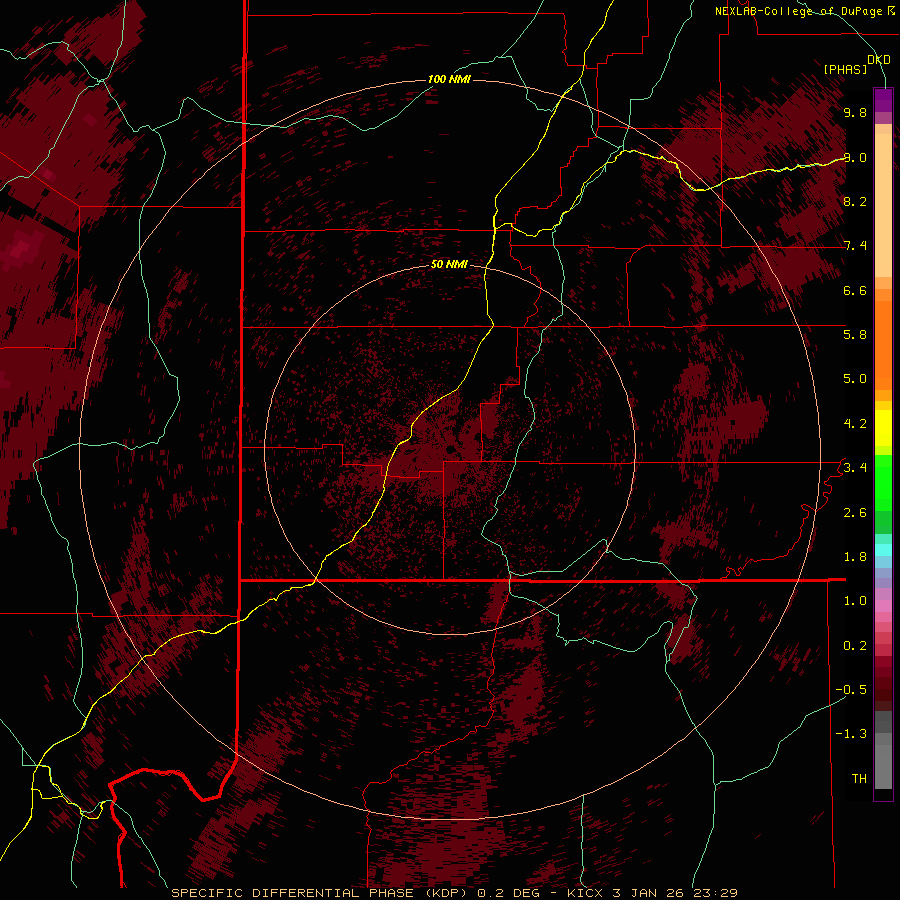Pick the cyan segment of the color bar
Viewport: 900px width, 900px height.
pos(883,550)
